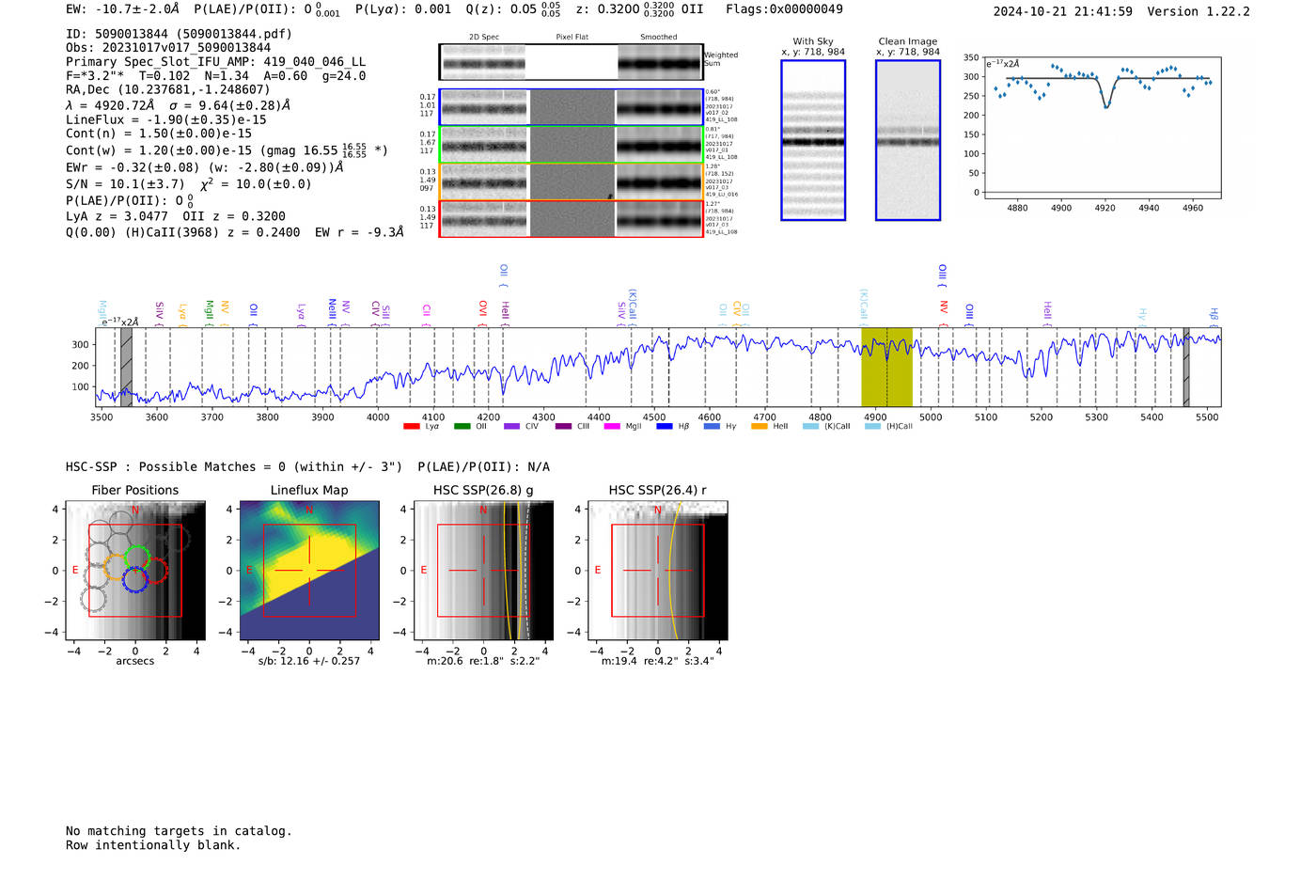Click the Cont(w) gmag 16.55 line
This screenshot has width=1316, height=896.
coord(227,149)
